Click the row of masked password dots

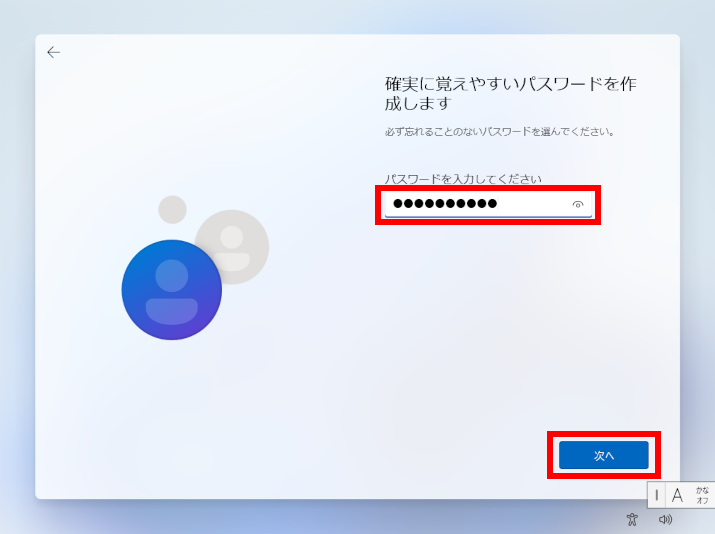(445, 203)
